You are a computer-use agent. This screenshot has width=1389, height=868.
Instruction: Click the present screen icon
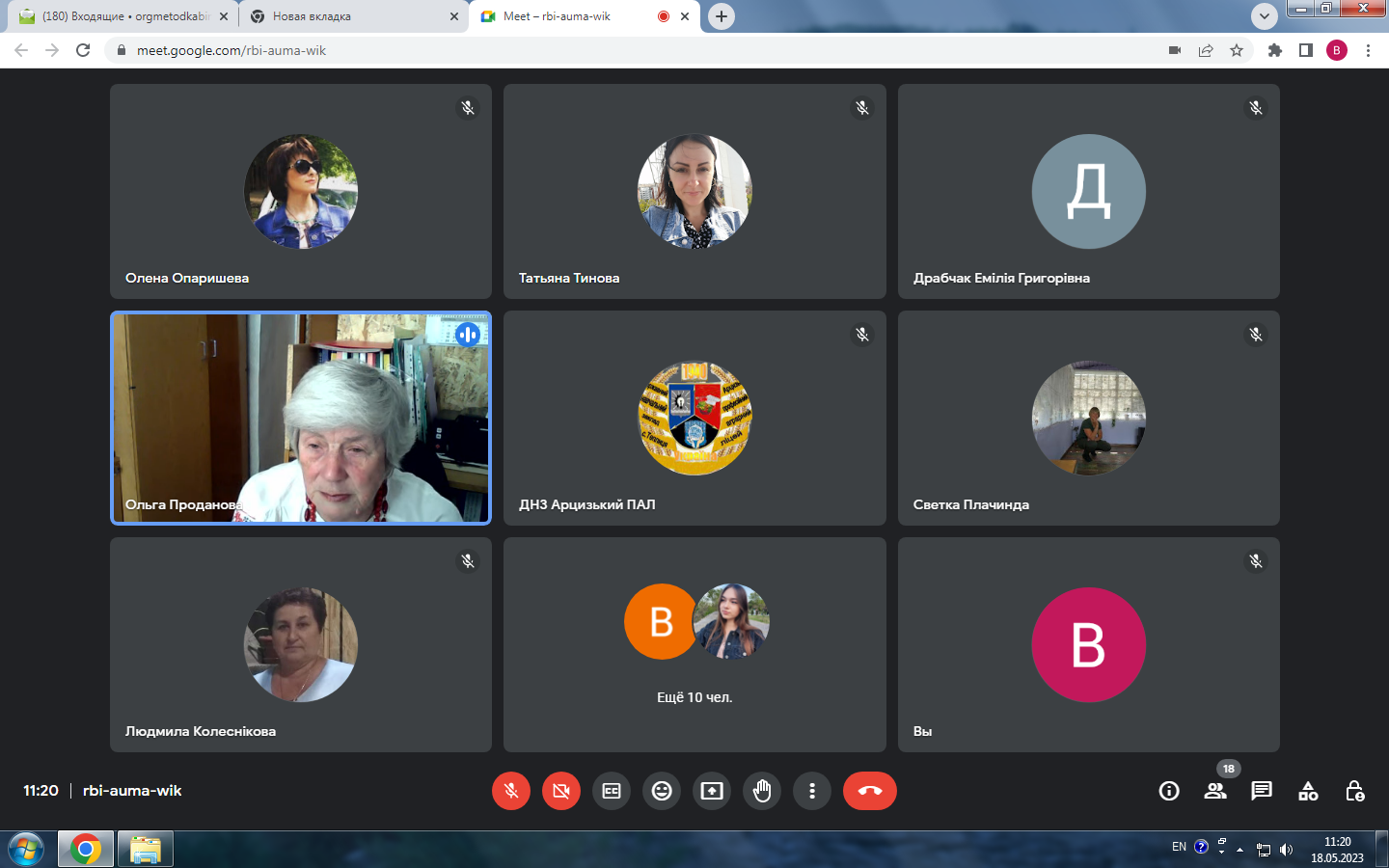712,791
